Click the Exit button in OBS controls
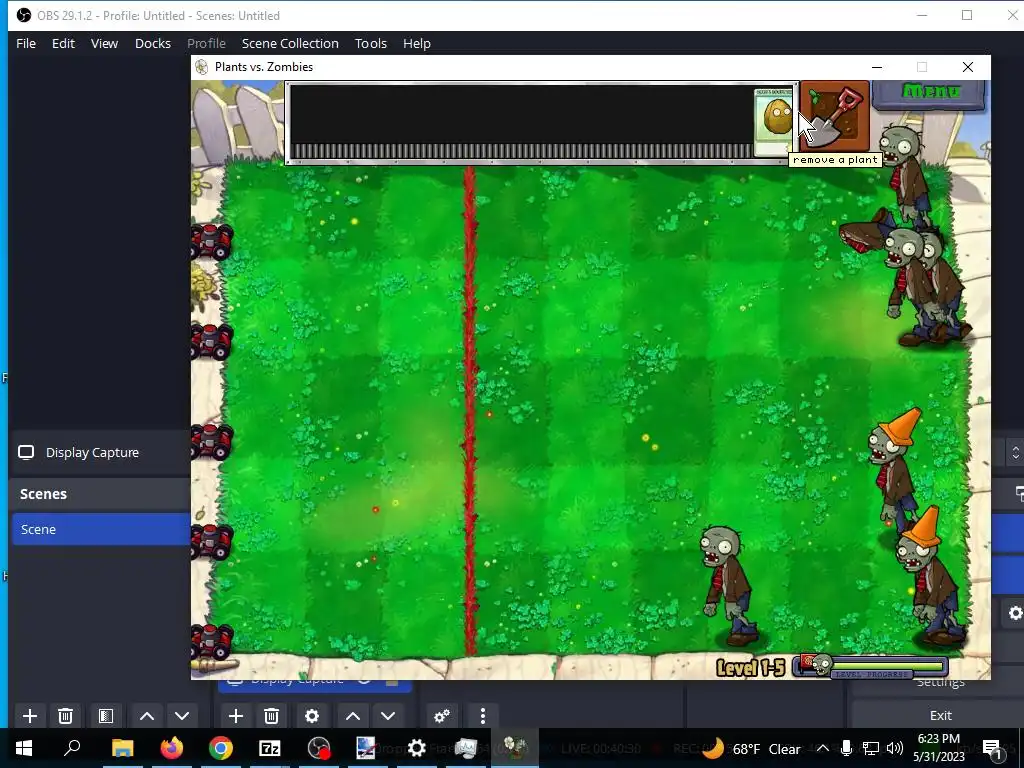 [x=940, y=715]
